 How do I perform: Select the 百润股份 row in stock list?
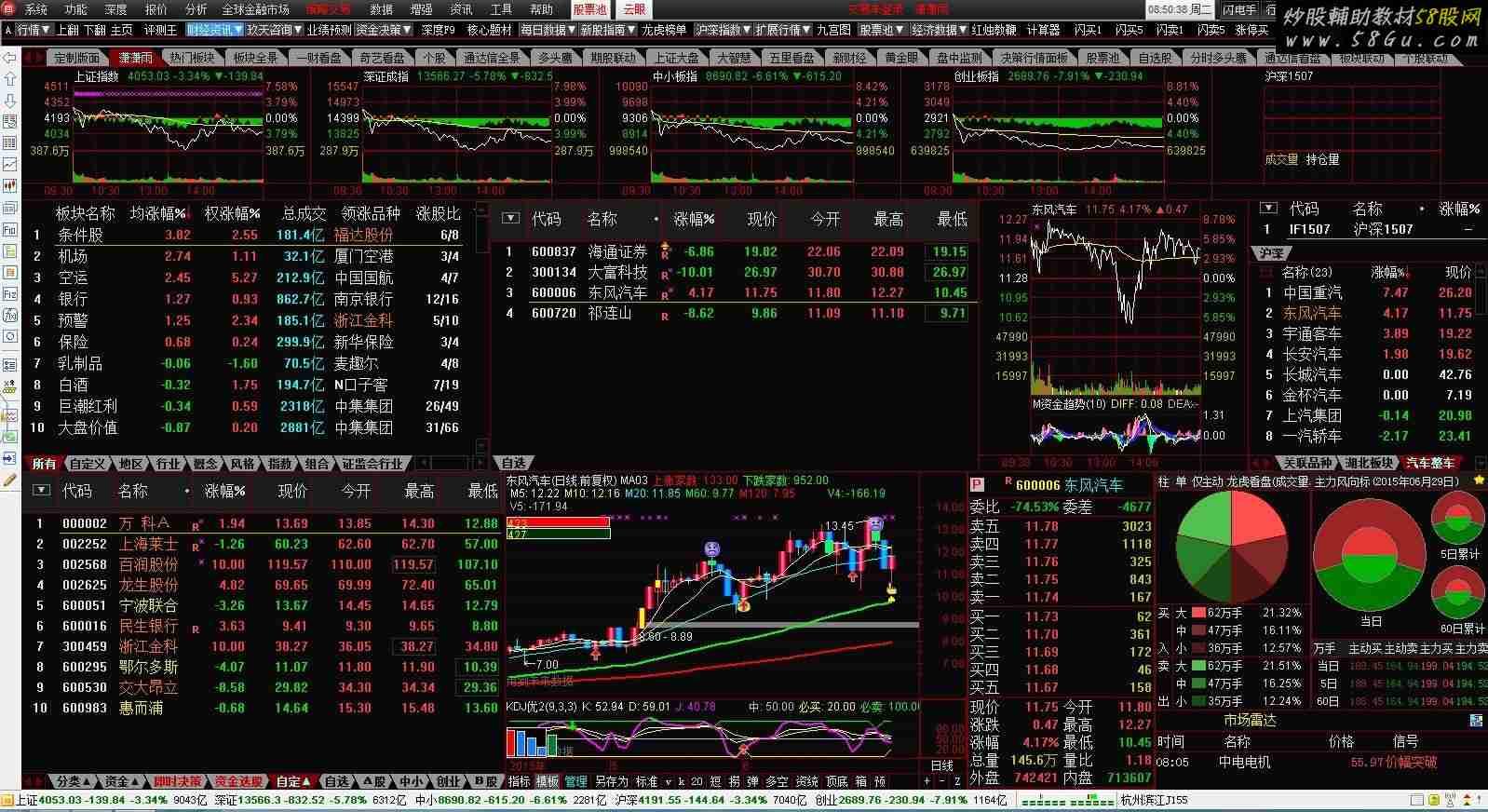(261, 564)
